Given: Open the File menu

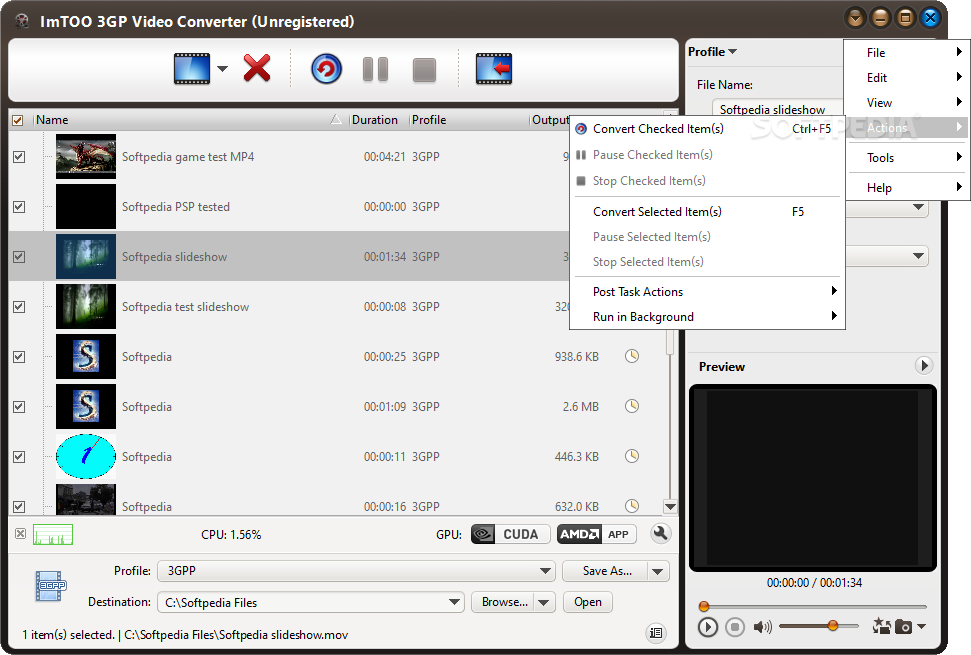Looking at the screenshot, I should (x=906, y=53).
